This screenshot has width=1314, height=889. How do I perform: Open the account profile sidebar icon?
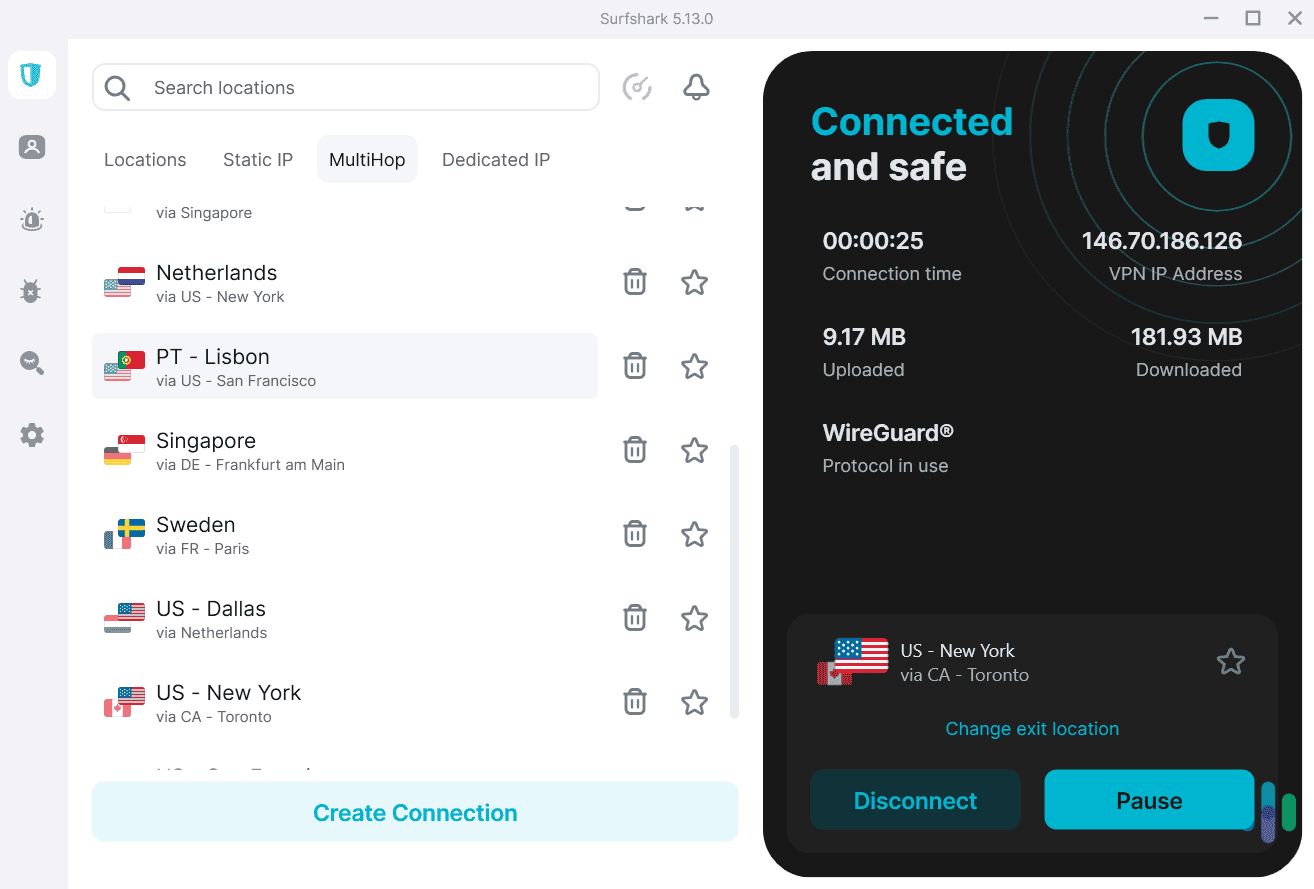pyautogui.click(x=31, y=147)
